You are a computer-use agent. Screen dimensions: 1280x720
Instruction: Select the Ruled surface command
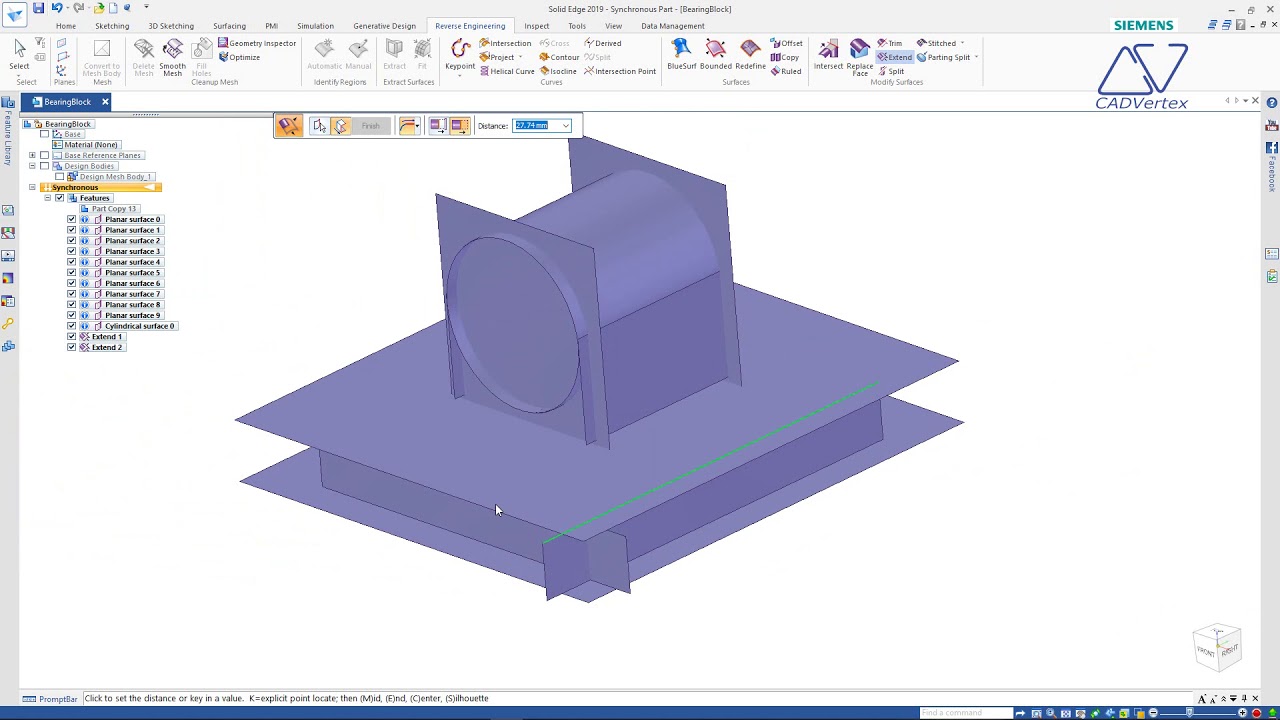786,71
